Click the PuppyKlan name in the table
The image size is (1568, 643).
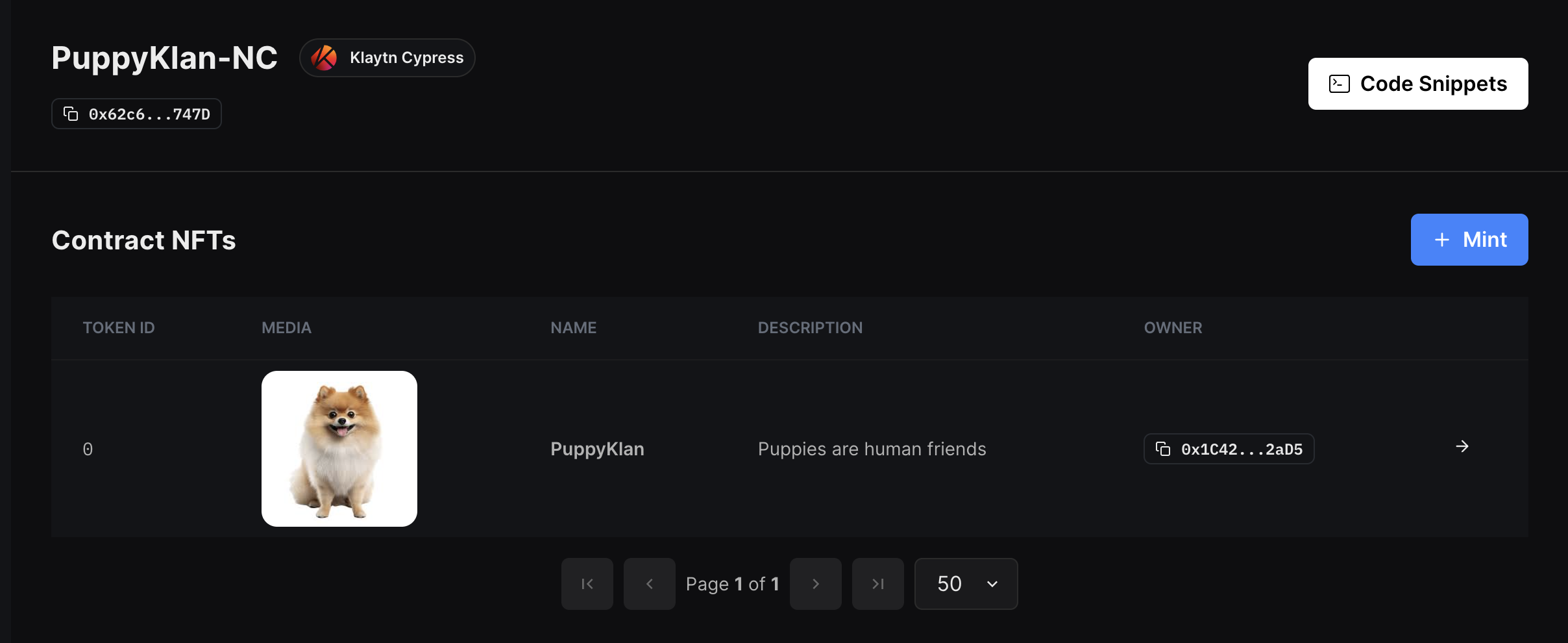(x=597, y=449)
